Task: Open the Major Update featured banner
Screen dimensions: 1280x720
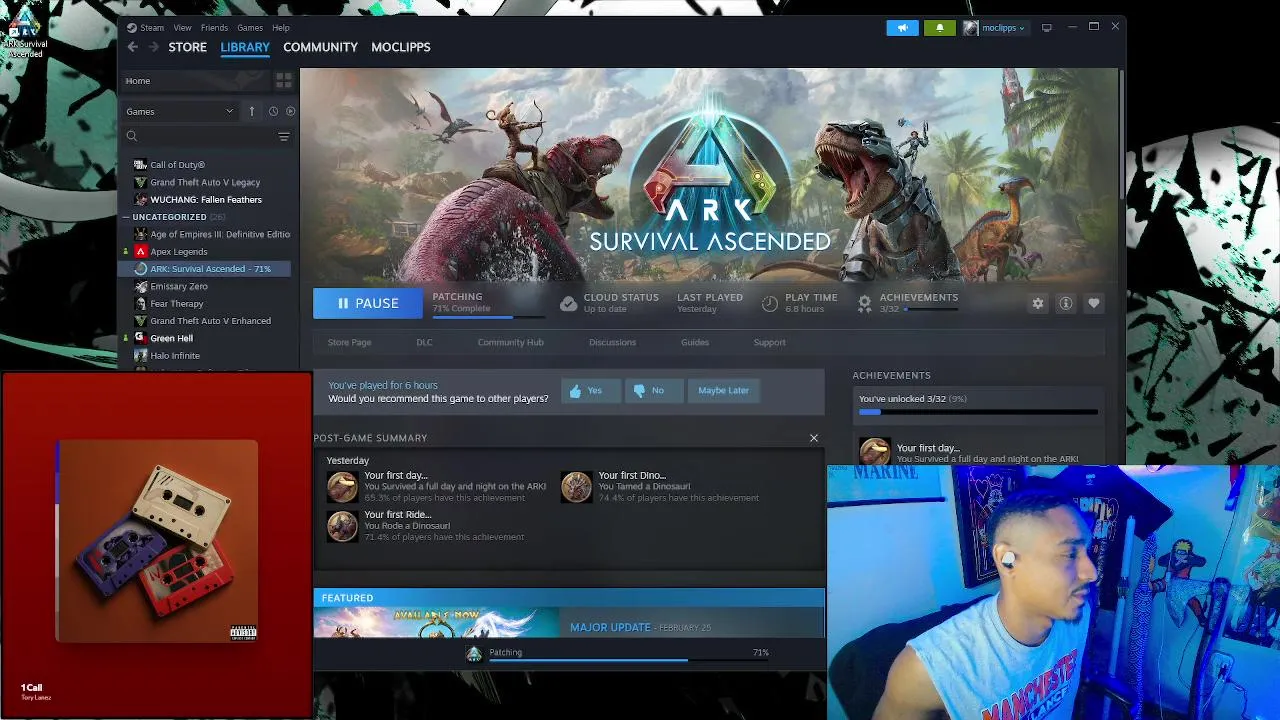Action: click(569, 622)
